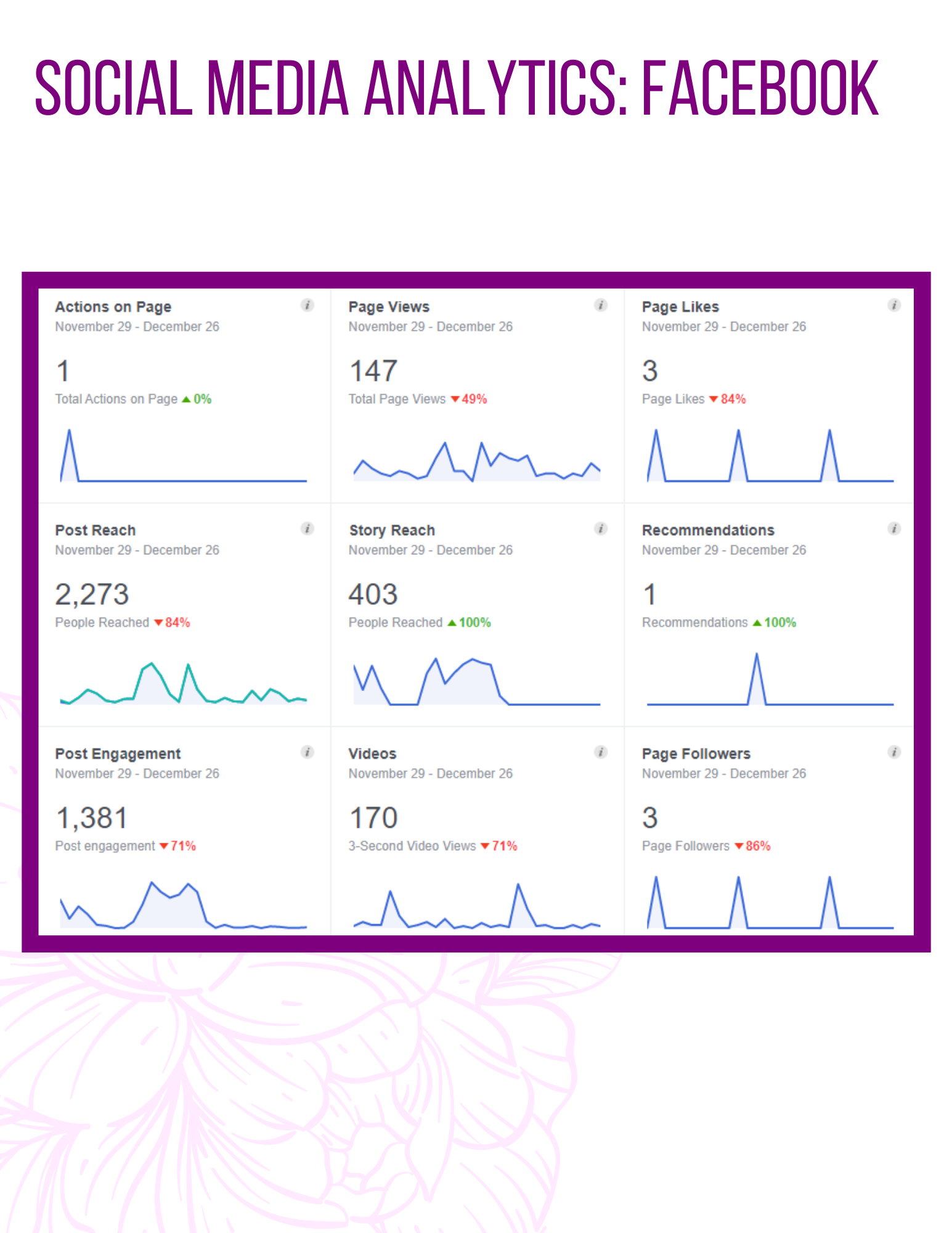
Task: Click the 147 total page views number
Action: (373, 371)
